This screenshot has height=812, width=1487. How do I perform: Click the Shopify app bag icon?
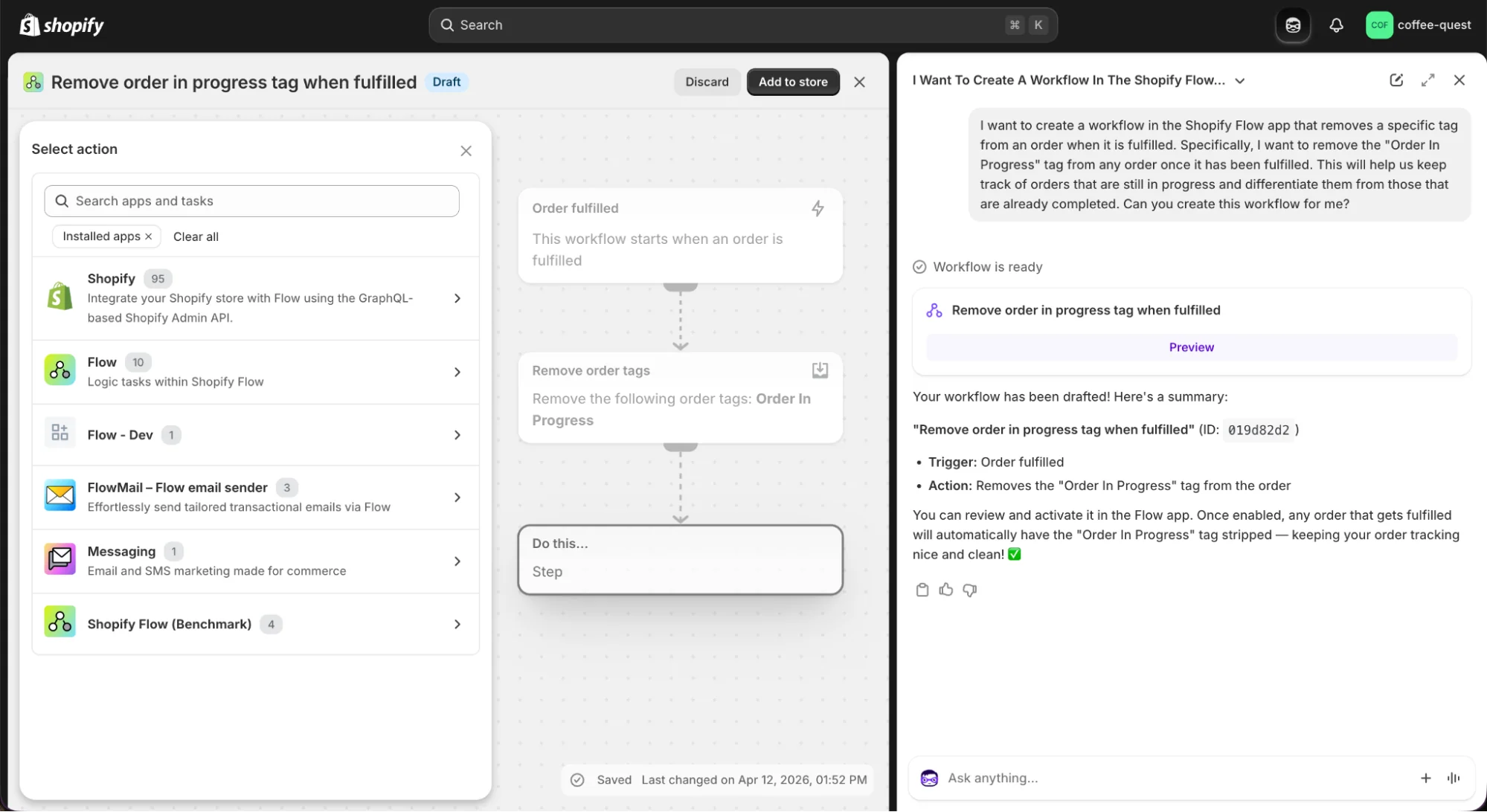click(60, 297)
